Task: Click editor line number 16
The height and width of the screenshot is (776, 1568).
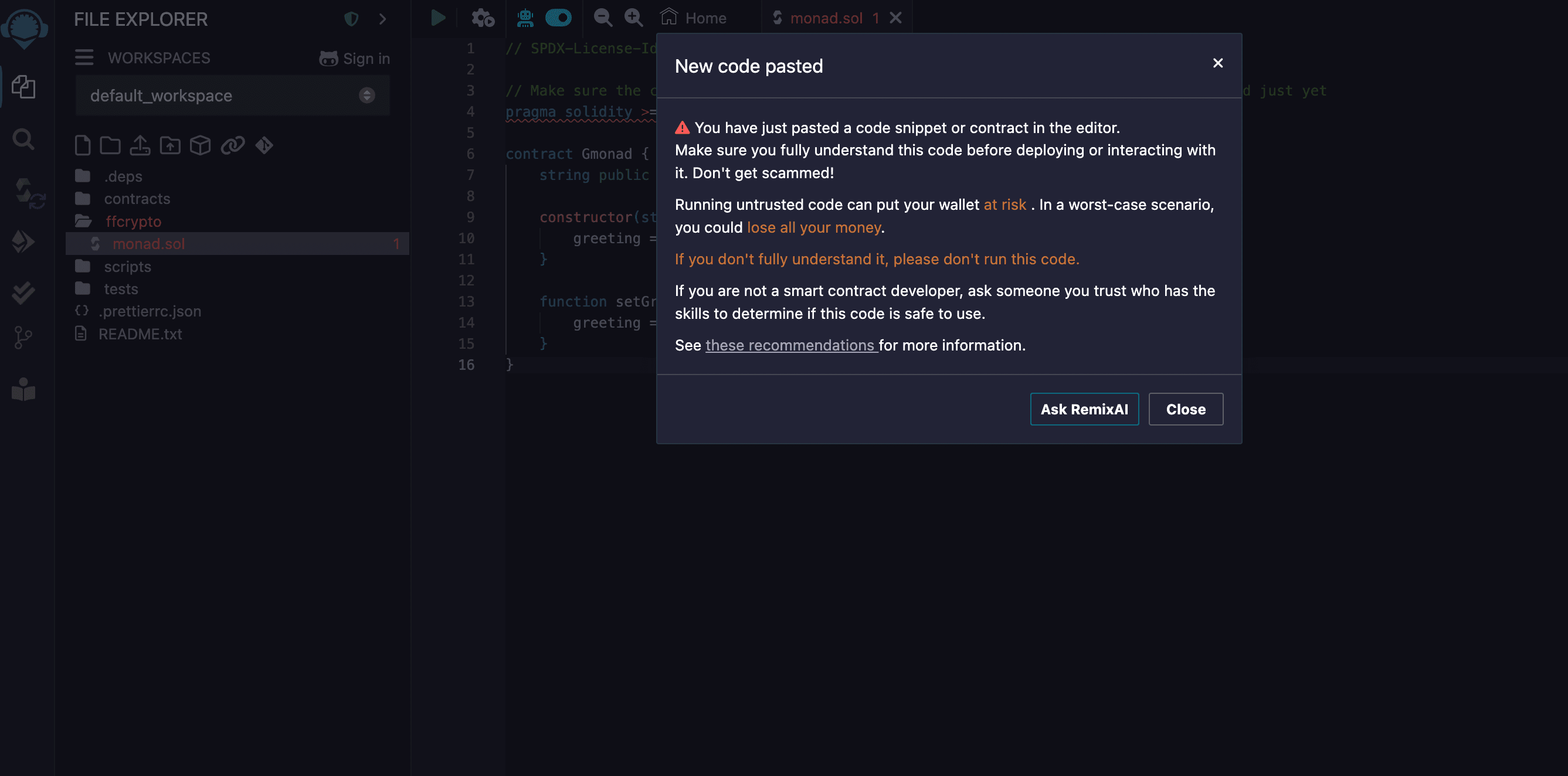Action: pos(466,365)
